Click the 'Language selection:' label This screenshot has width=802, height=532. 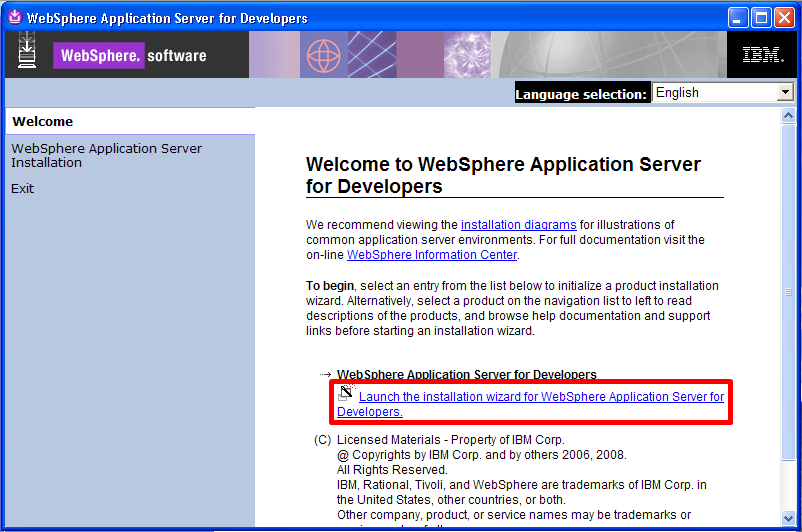tap(582, 94)
